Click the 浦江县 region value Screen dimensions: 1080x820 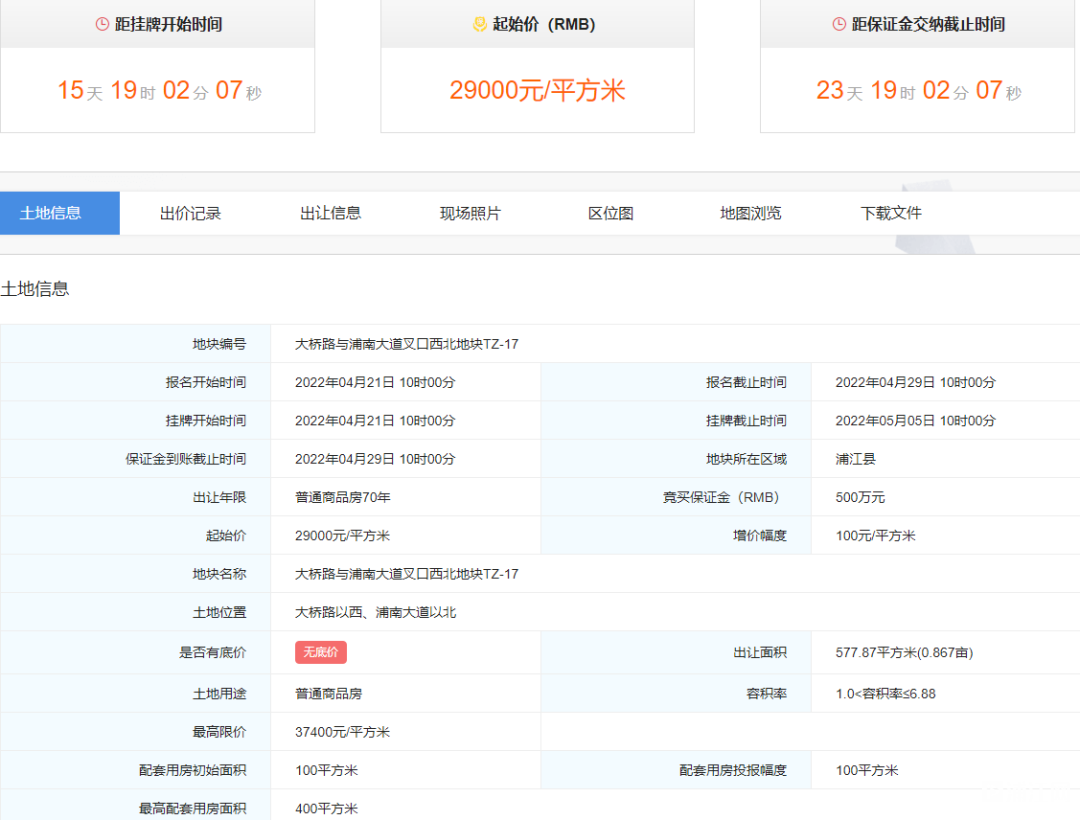(x=855, y=459)
